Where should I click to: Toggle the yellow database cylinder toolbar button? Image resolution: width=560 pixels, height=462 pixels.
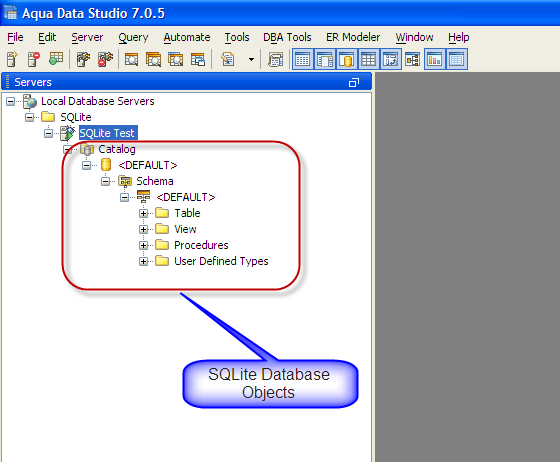pos(346,59)
